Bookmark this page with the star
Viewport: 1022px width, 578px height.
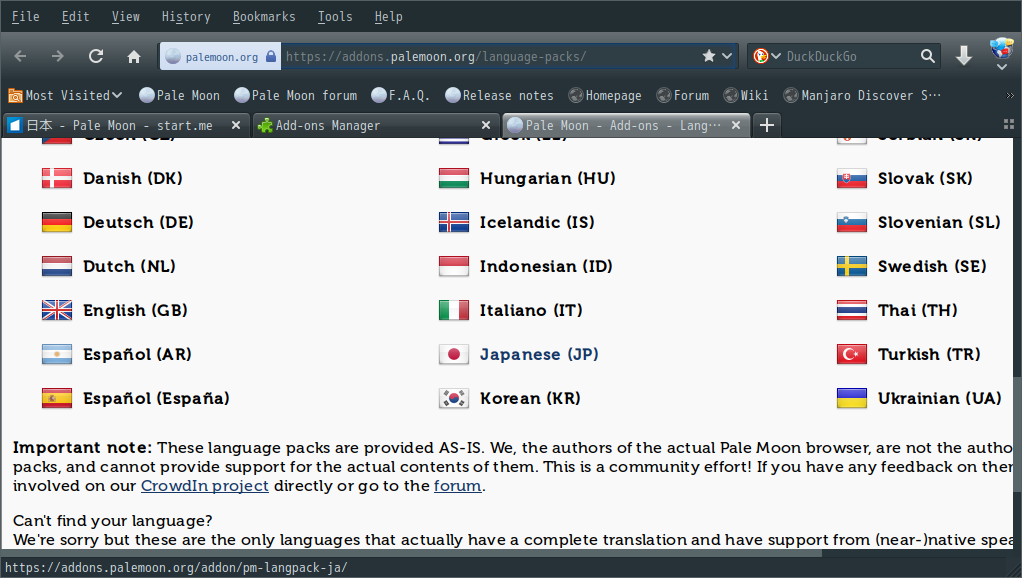click(708, 56)
